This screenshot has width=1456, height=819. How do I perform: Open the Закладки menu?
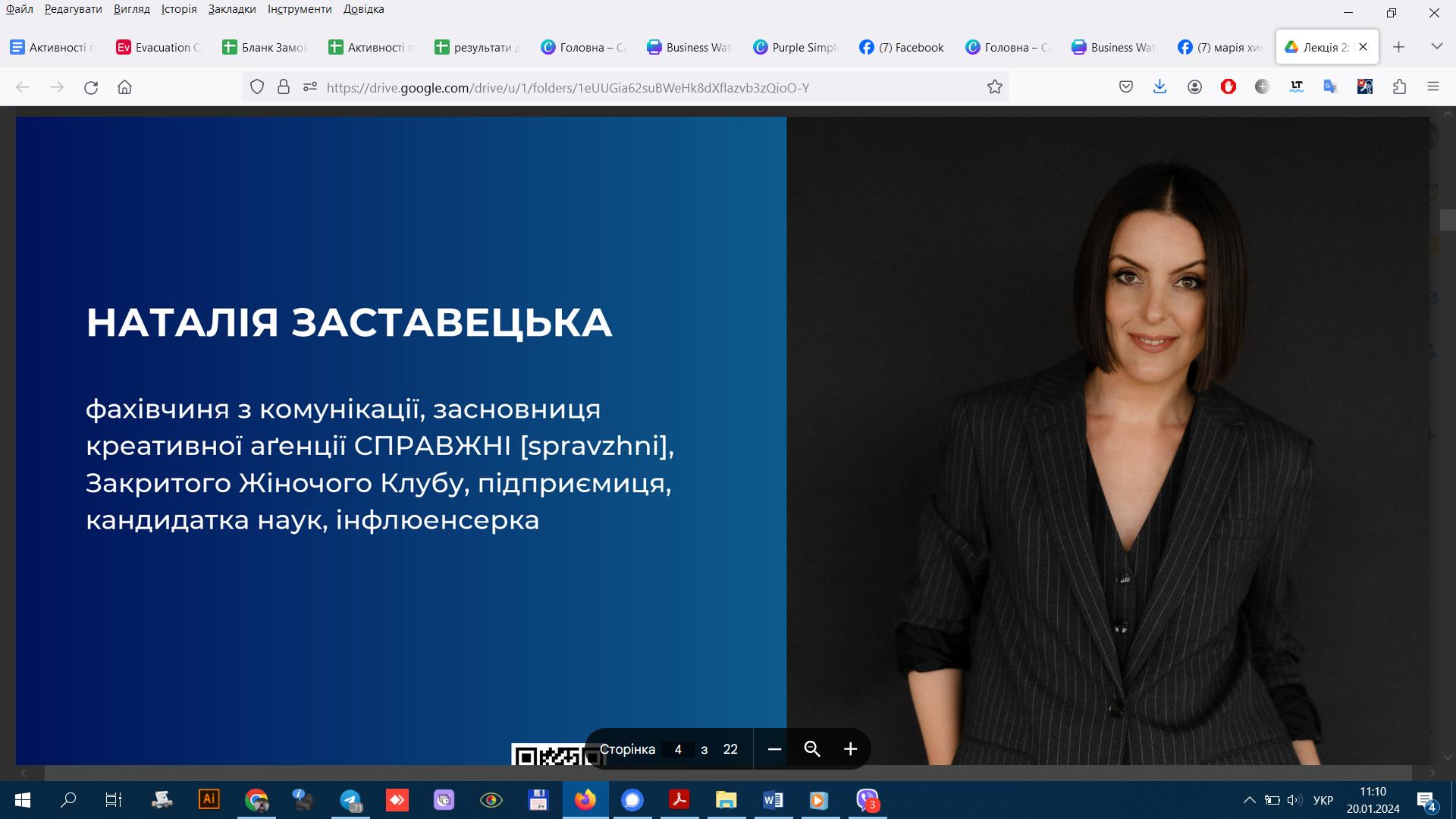(x=231, y=9)
